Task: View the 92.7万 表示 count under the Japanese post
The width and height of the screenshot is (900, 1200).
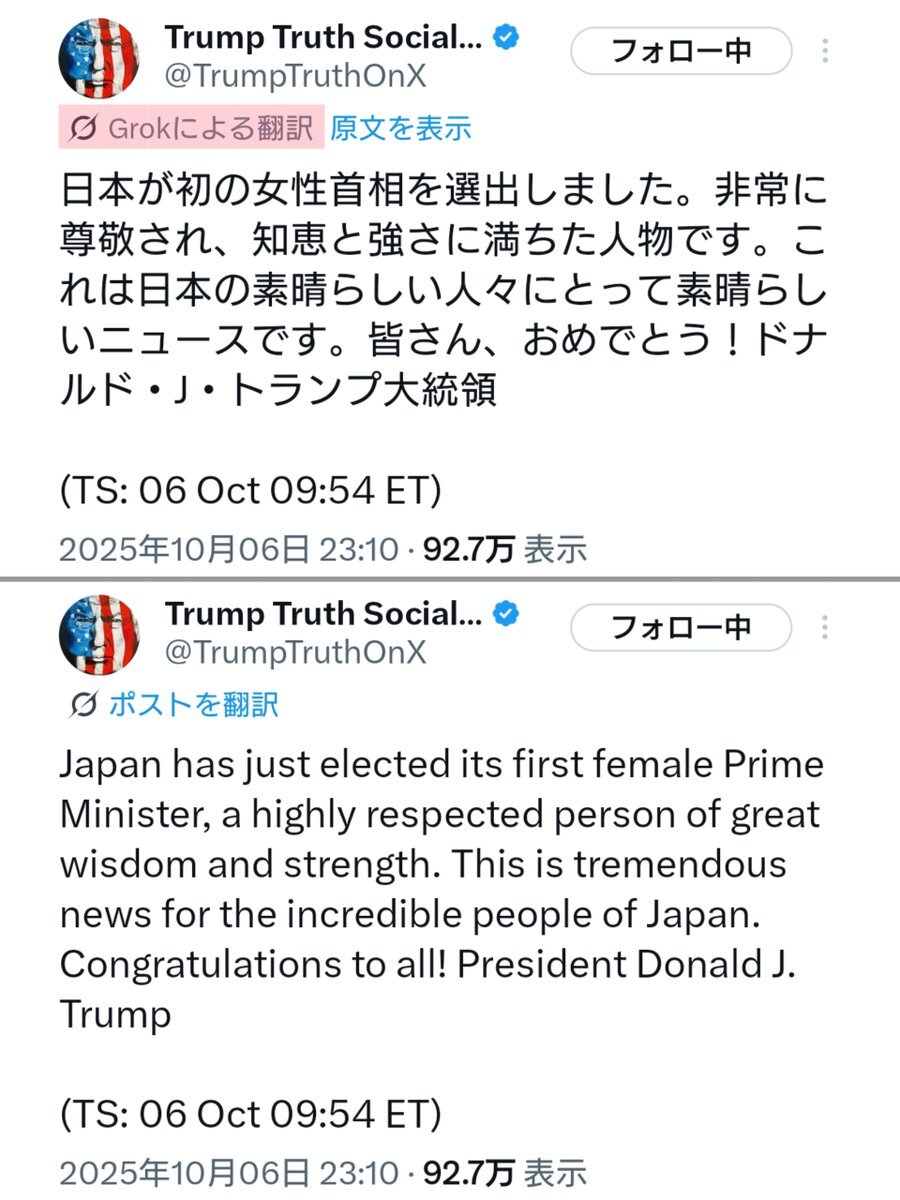Action: 505,549
